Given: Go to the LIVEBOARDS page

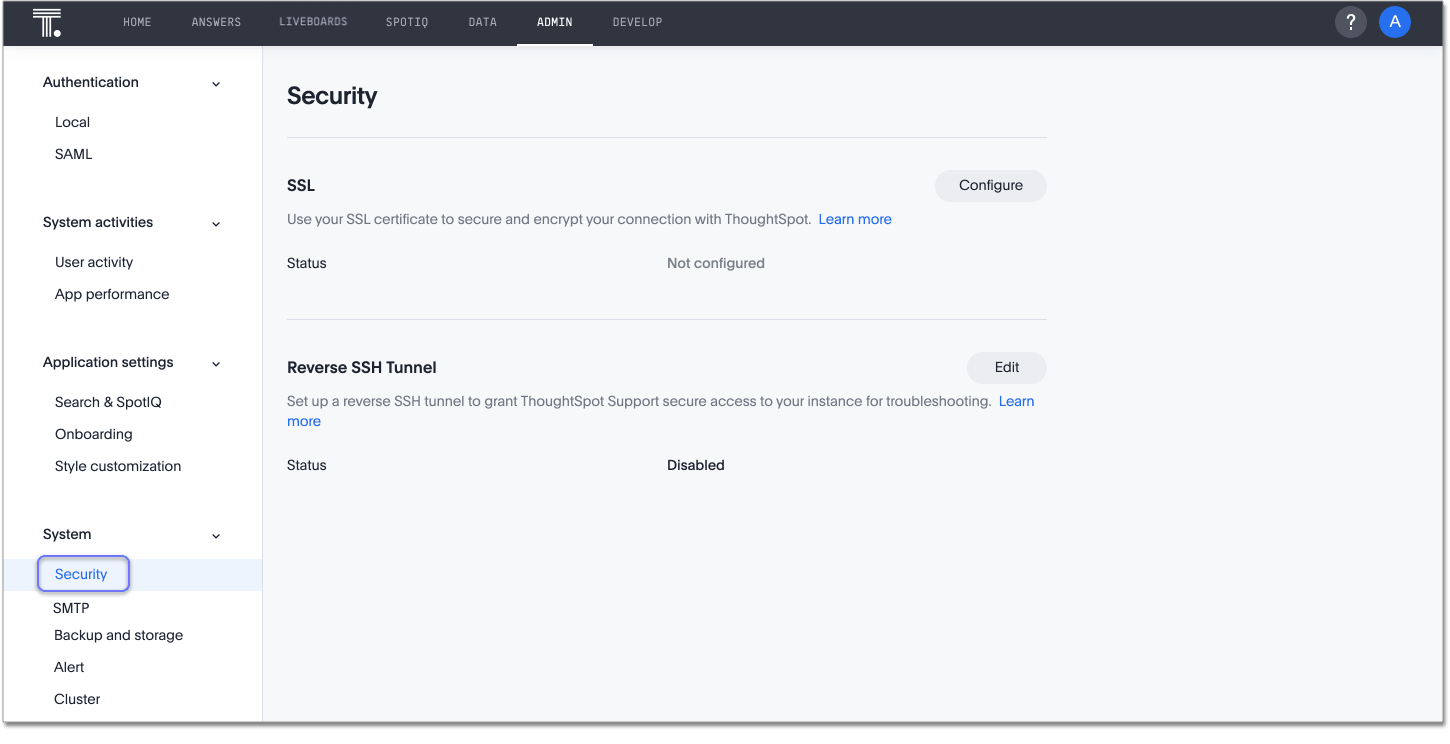Looking at the screenshot, I should click(313, 21).
